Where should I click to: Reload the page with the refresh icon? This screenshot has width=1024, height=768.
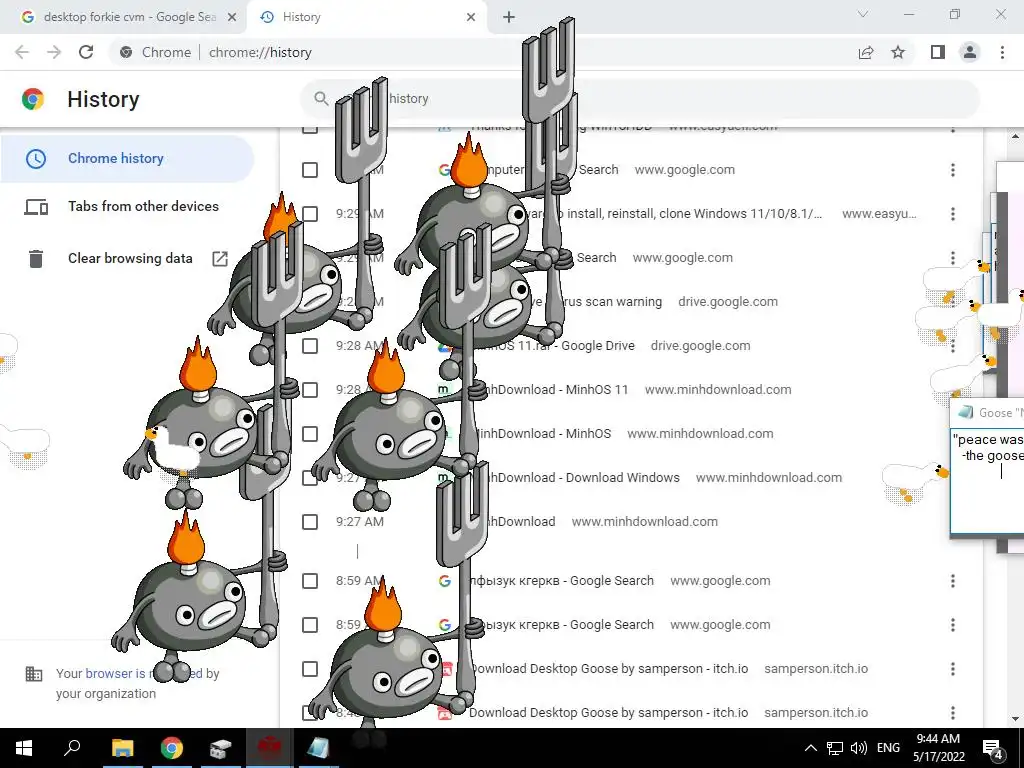click(x=86, y=52)
